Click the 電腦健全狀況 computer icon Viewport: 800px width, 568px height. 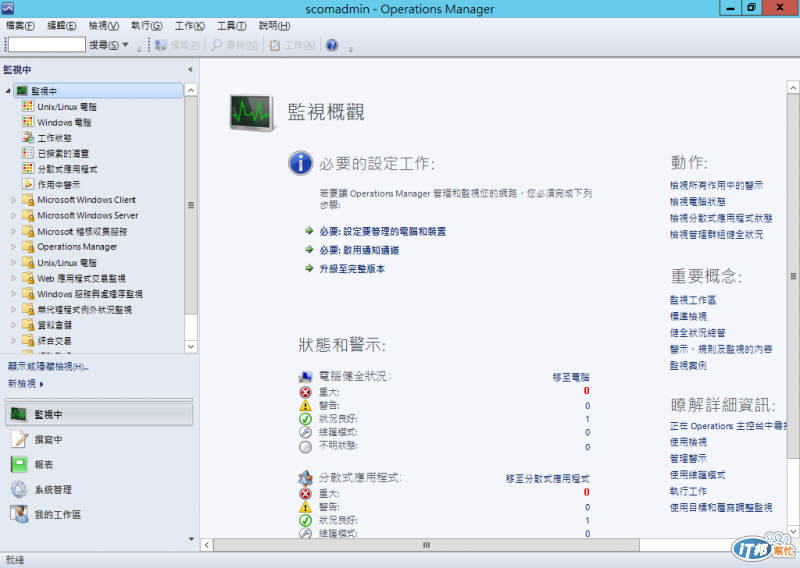305,377
